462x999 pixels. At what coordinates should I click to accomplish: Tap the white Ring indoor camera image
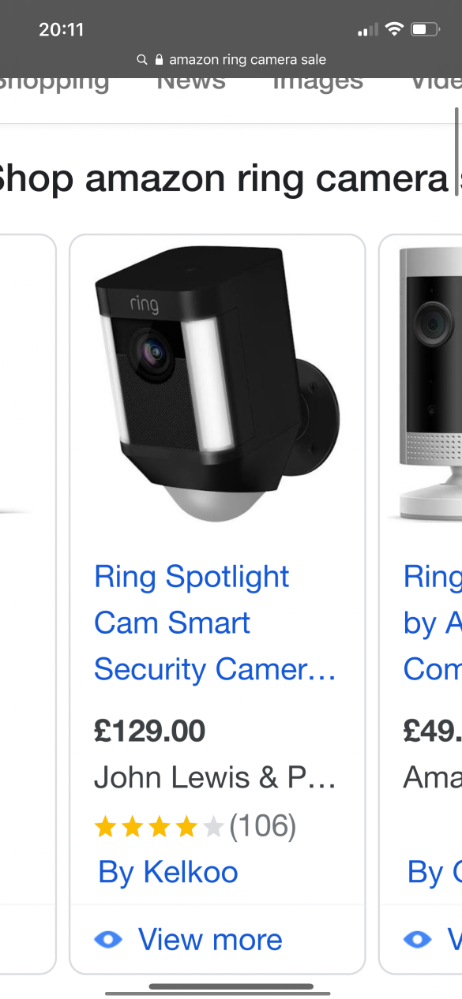pyautogui.click(x=430, y=384)
